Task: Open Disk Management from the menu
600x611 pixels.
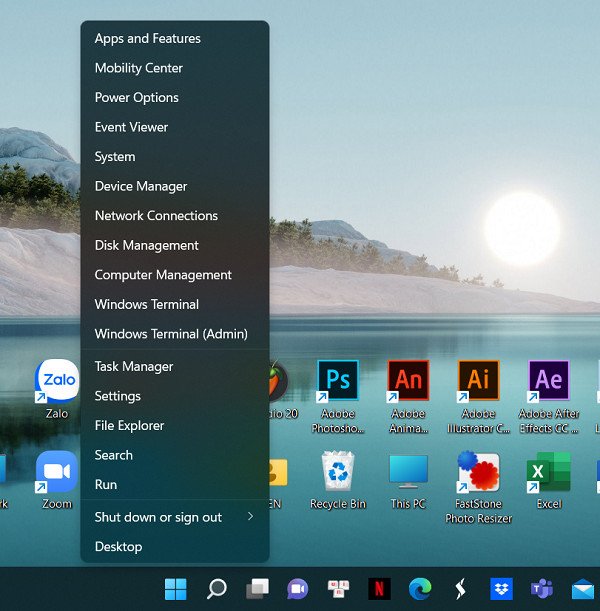Action: coord(146,245)
